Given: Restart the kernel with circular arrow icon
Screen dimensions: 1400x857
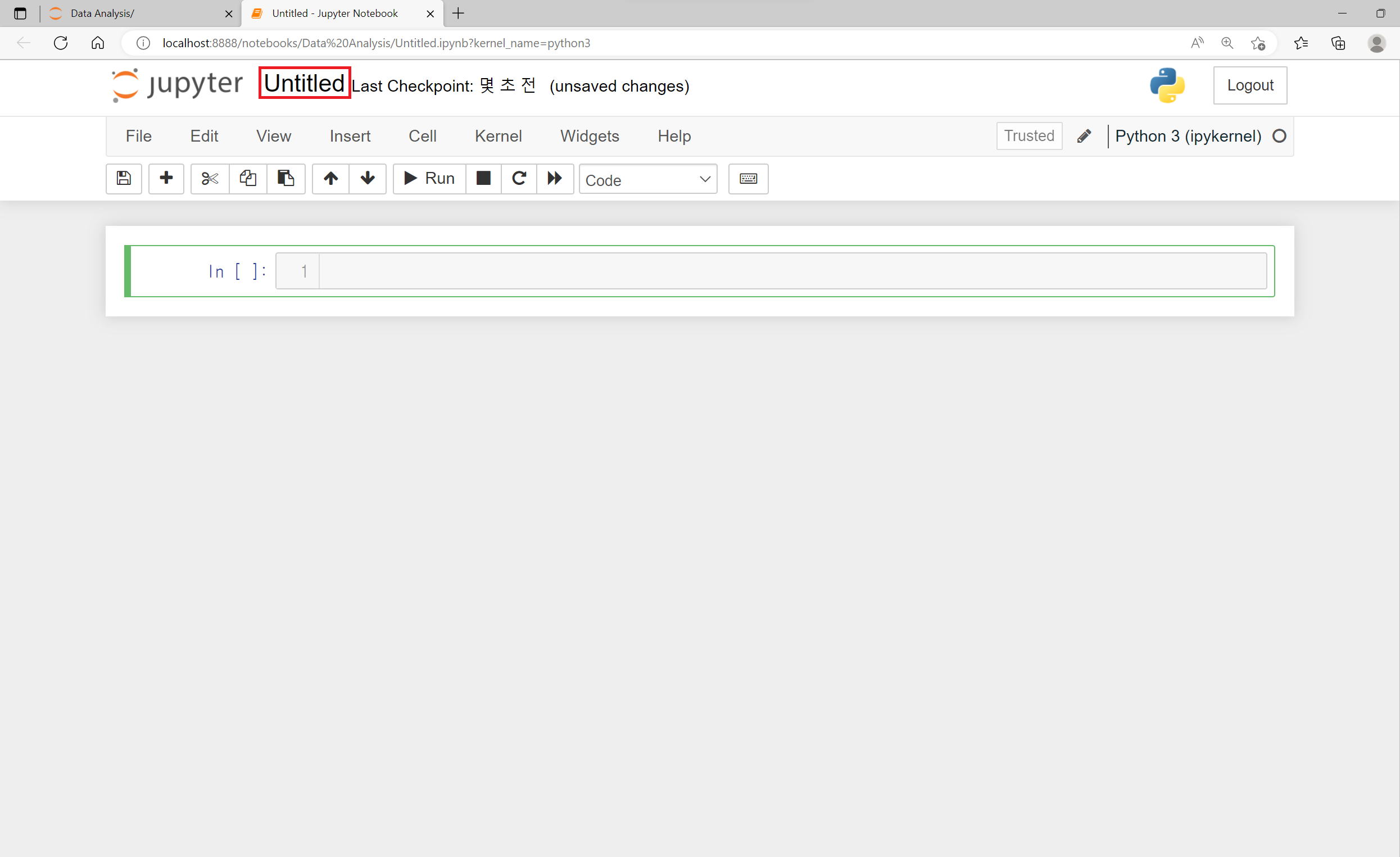Looking at the screenshot, I should [519, 179].
